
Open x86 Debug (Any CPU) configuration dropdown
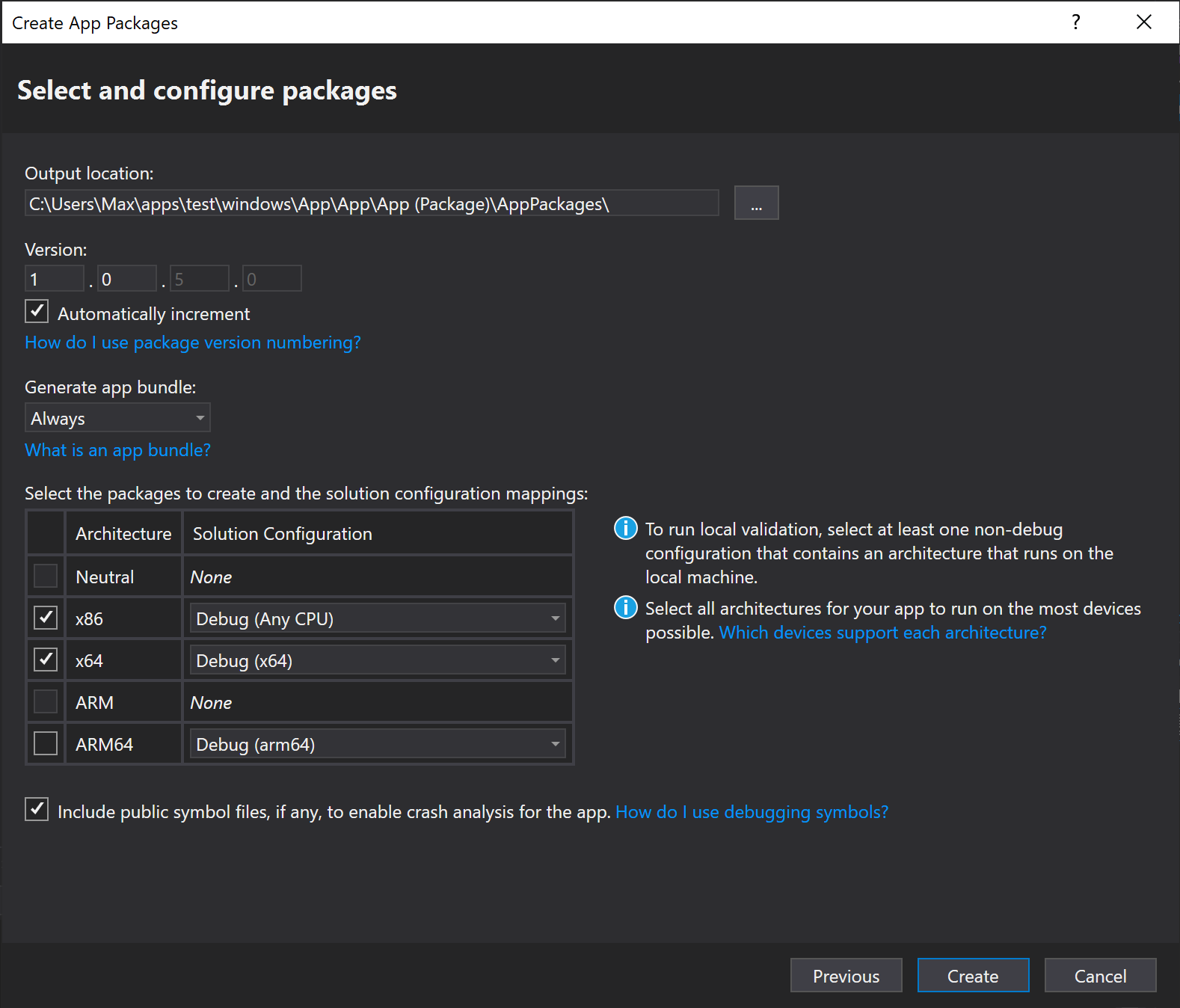(378, 618)
